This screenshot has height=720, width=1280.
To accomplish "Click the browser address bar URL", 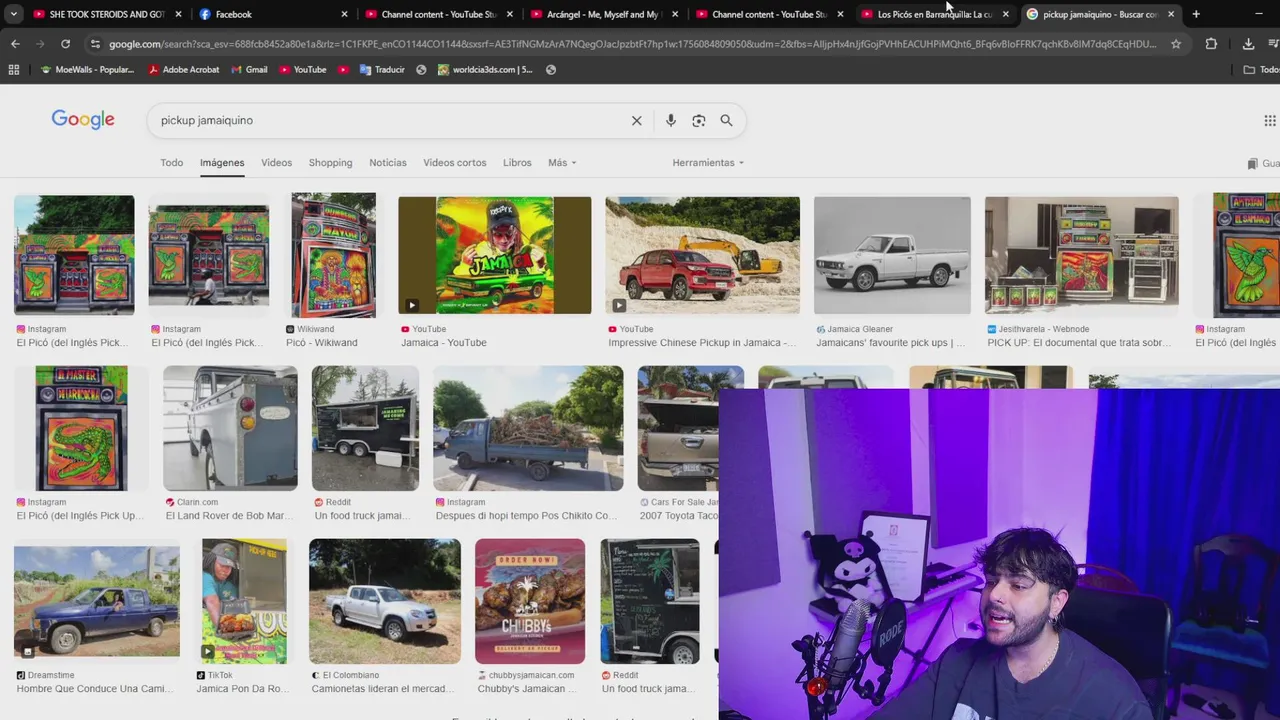I will pyautogui.click(x=632, y=44).
